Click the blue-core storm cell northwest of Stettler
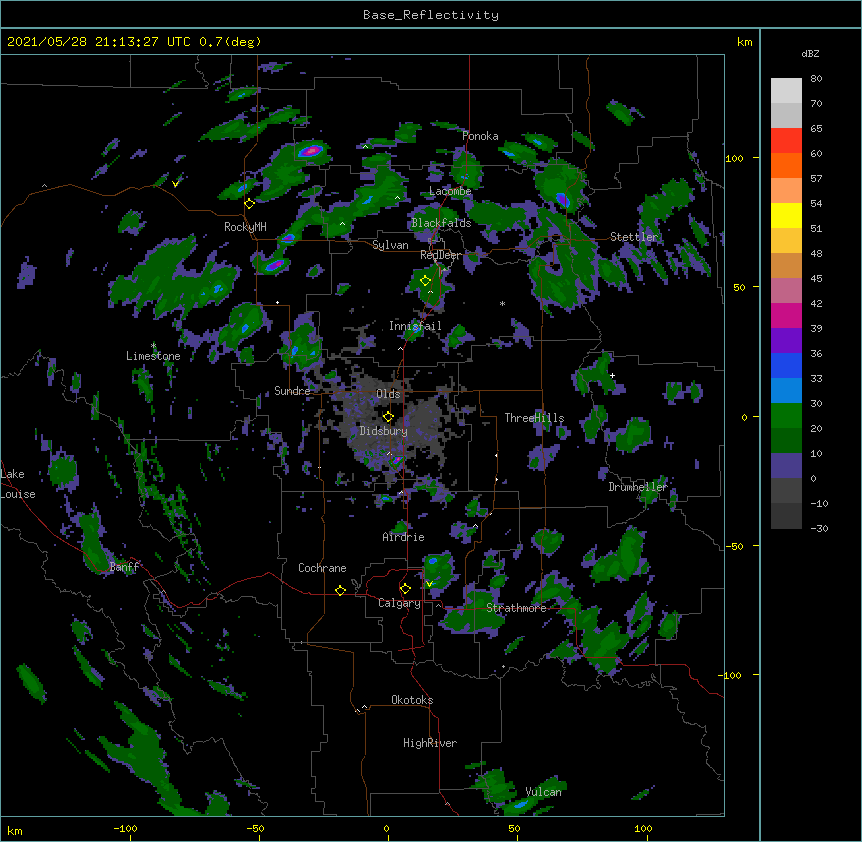Screen dimensions: 862x842 click(561, 198)
